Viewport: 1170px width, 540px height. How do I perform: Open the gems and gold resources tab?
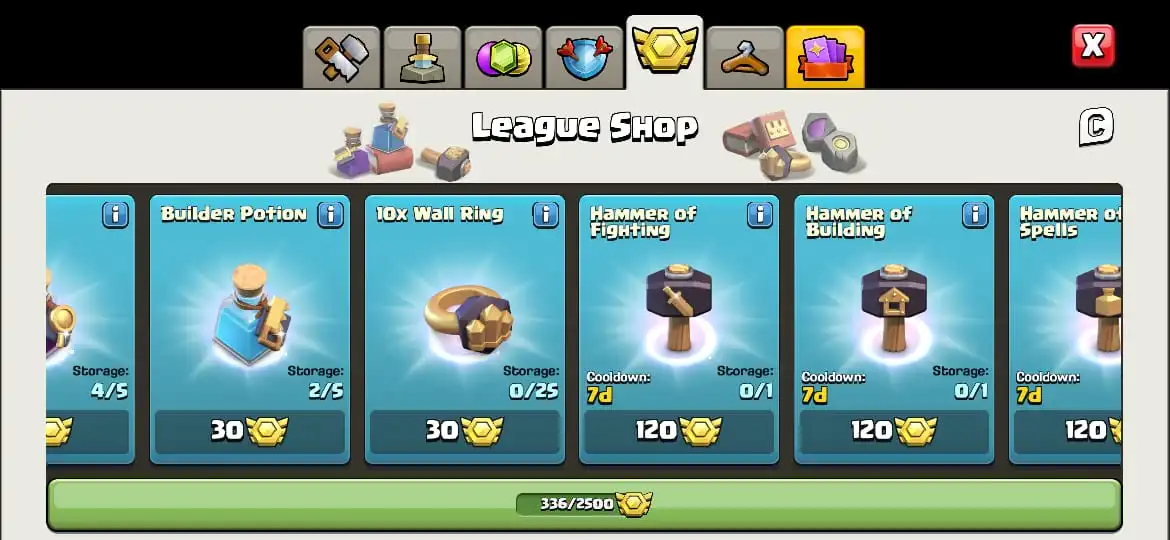[x=503, y=58]
